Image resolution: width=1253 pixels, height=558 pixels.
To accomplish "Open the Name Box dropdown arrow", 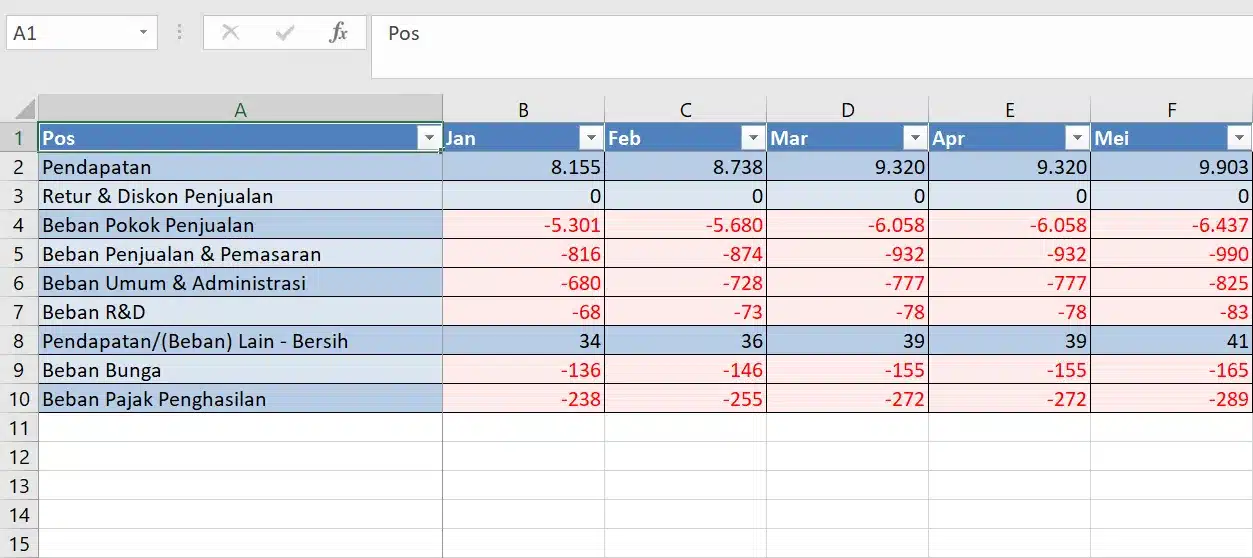I will 143,33.
